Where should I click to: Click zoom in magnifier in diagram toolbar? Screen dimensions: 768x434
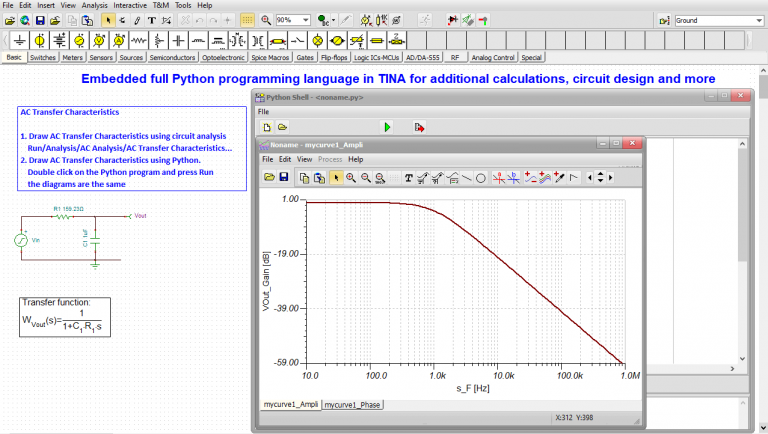351,177
